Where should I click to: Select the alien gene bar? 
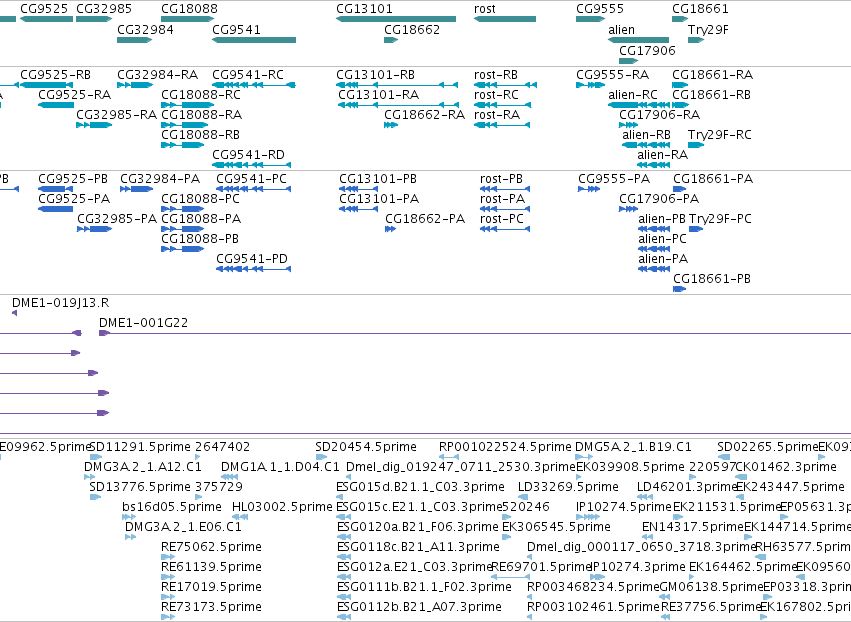coord(638,40)
